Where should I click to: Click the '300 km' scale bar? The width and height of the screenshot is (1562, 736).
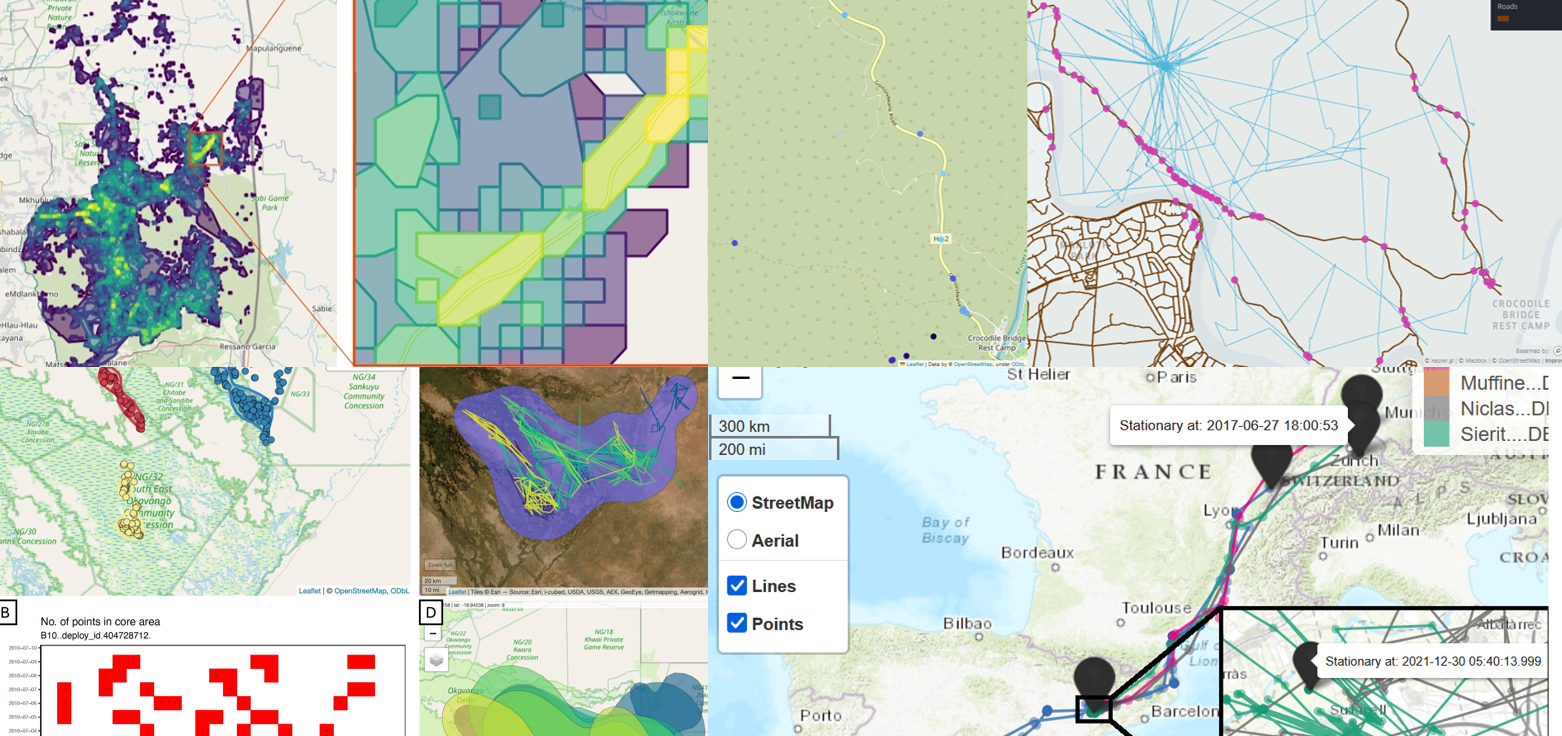tap(770, 426)
